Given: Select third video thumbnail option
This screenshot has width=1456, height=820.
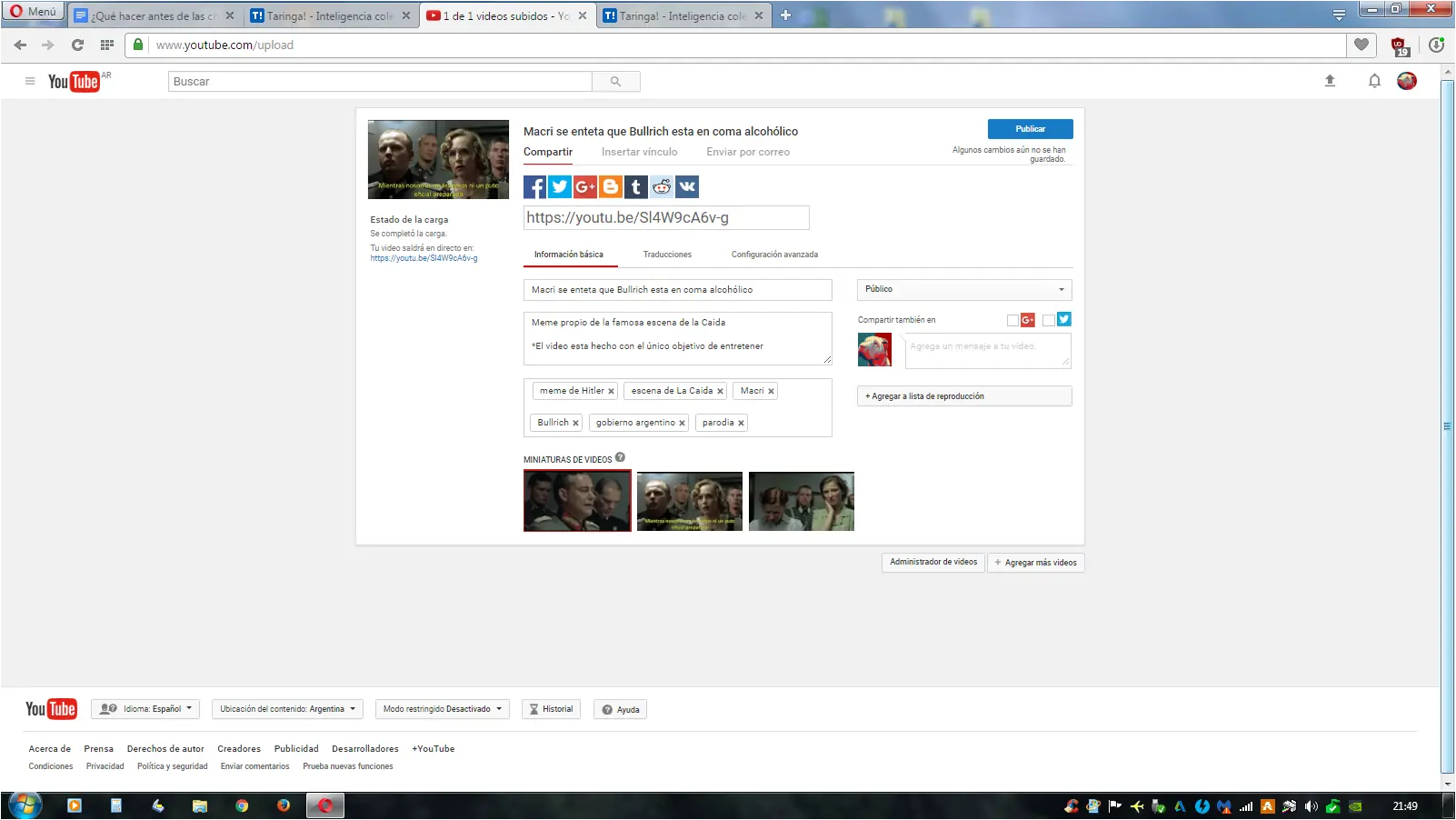Looking at the screenshot, I should (x=802, y=501).
